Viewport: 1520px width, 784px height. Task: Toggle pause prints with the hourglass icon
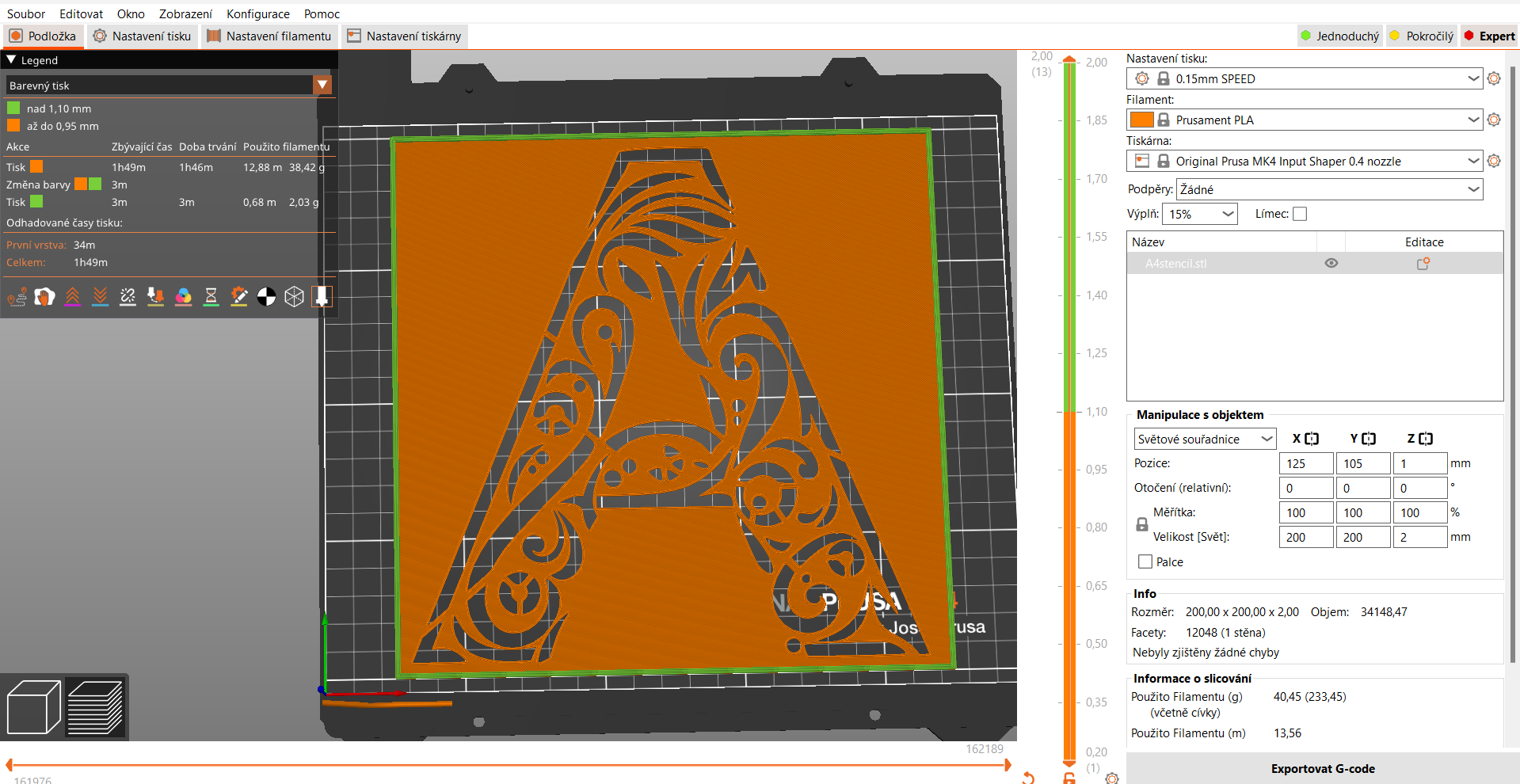pyautogui.click(x=211, y=296)
